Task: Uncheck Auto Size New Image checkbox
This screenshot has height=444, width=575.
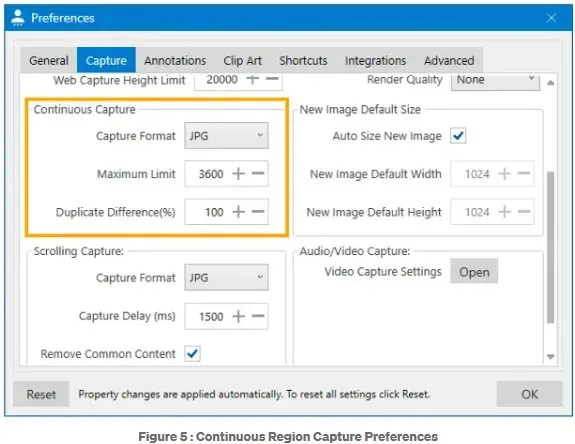Action: (458, 136)
